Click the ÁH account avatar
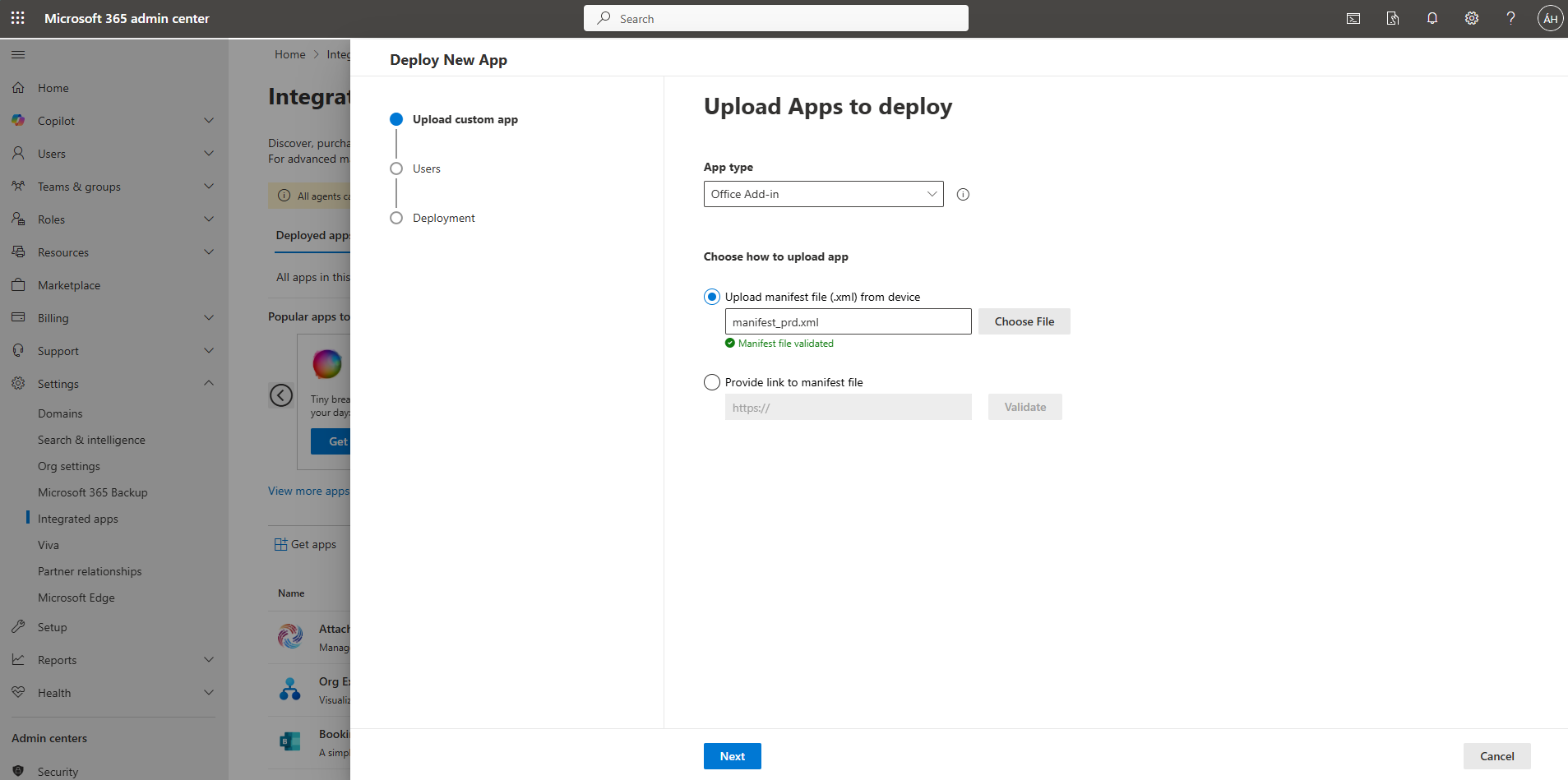Screen dimensions: 1568x780 tap(1550, 18)
